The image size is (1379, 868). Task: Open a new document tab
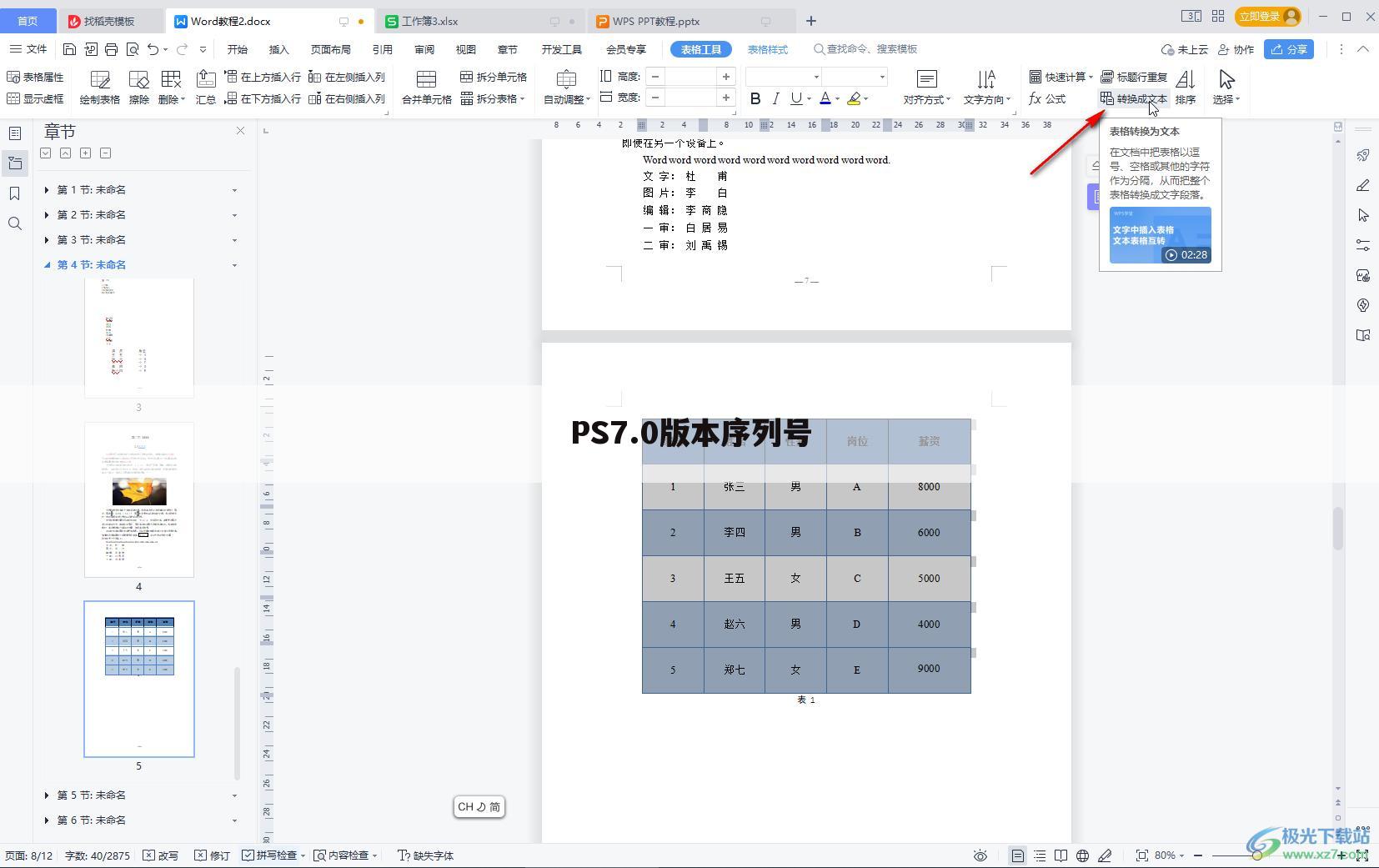811,21
